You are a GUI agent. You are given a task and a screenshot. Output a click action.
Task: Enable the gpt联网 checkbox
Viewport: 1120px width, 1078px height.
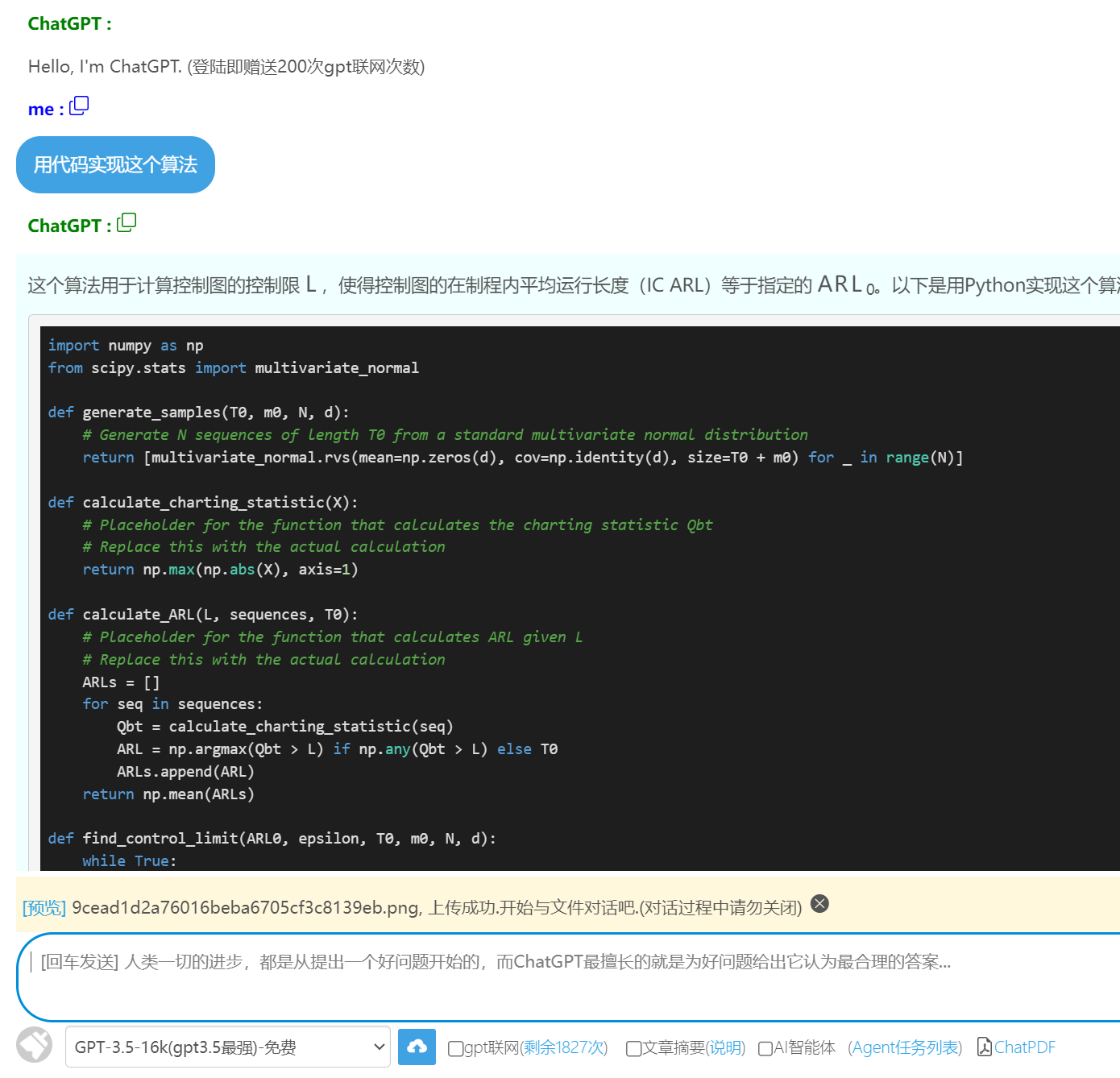coord(455,1048)
